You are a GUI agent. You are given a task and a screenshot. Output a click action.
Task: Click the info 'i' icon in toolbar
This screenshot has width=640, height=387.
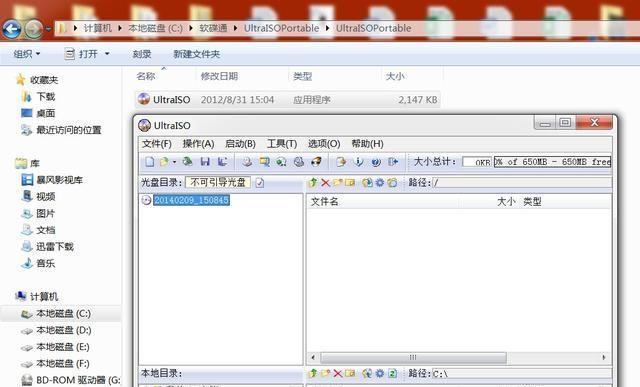pyautogui.click(x=358, y=162)
